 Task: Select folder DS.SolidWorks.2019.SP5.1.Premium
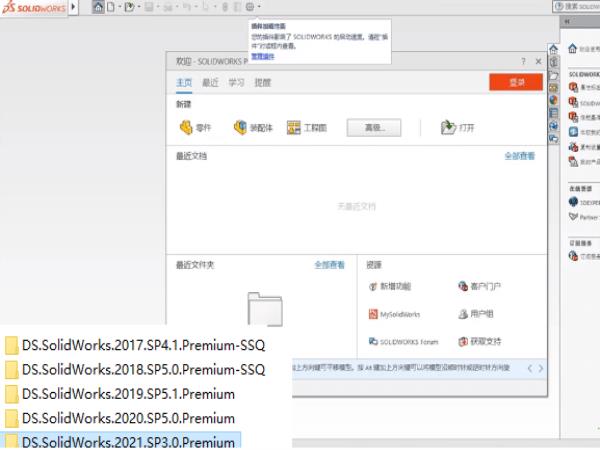[120, 394]
